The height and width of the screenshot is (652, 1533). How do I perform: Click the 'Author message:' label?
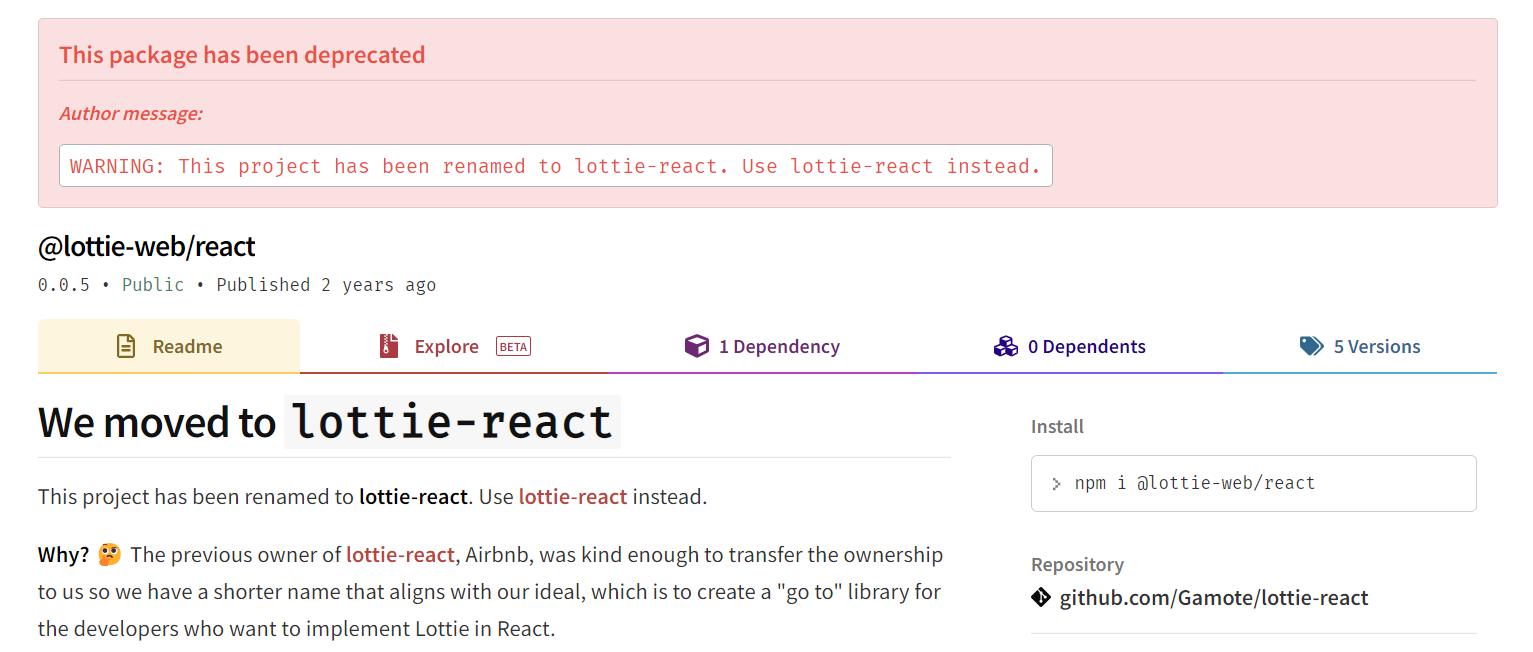tap(131, 113)
